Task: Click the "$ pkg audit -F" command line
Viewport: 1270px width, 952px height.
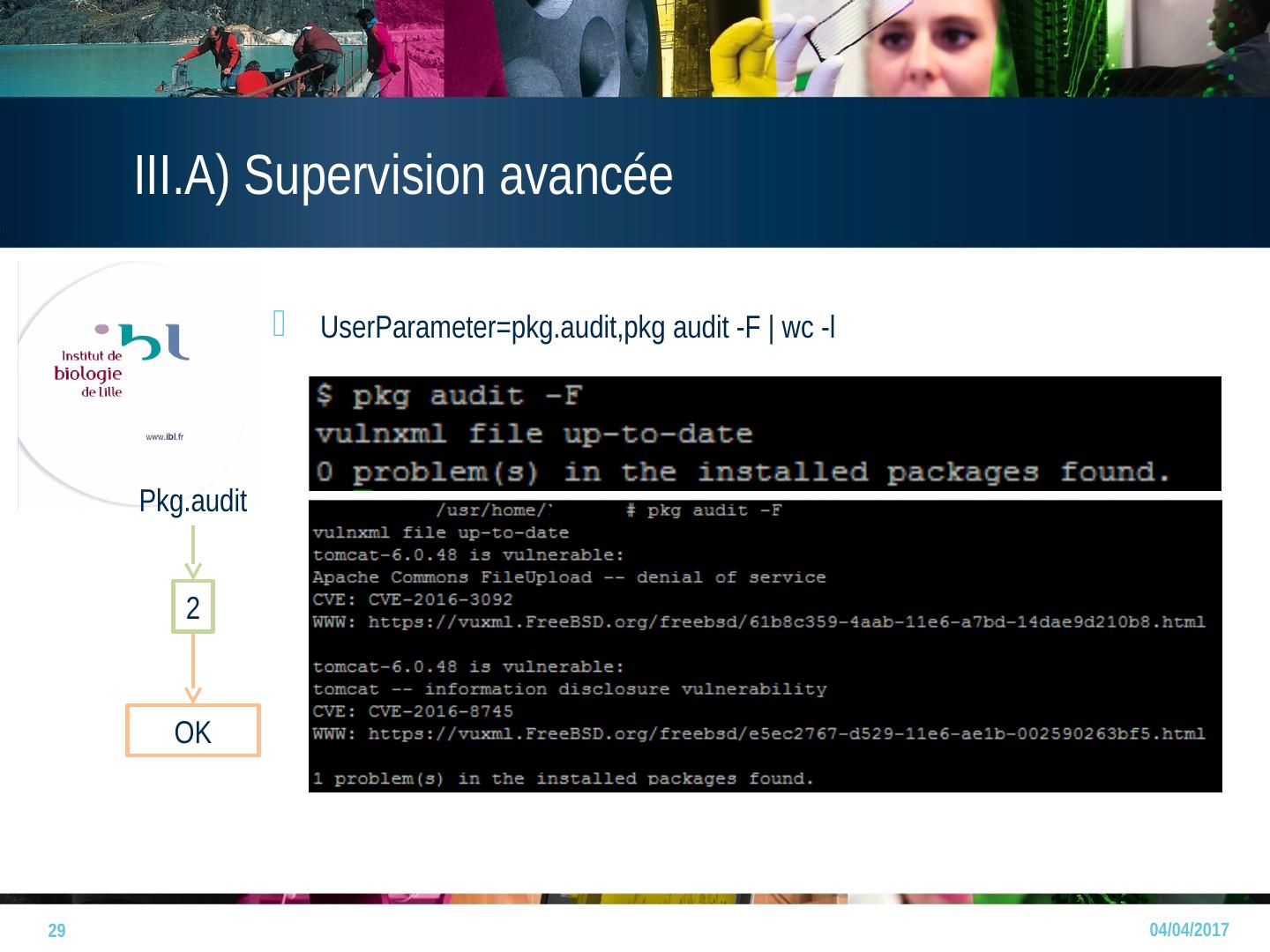Action: pos(449,396)
